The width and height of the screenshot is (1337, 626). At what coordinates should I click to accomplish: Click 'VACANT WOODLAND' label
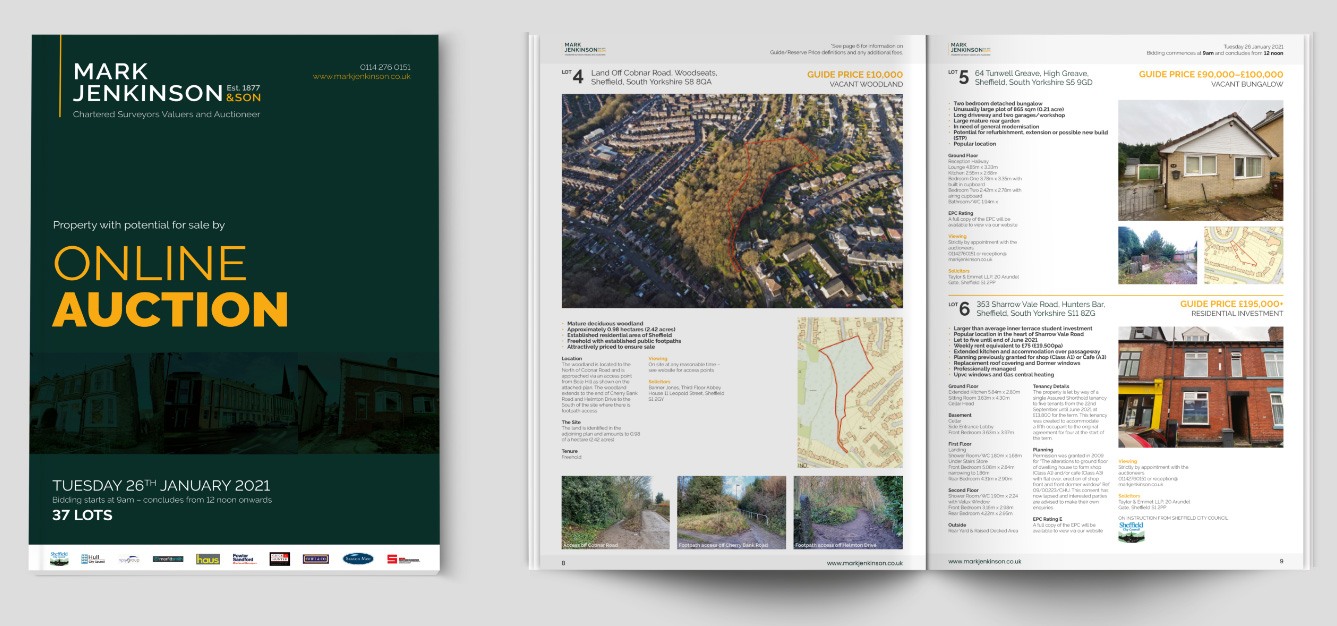(x=866, y=85)
